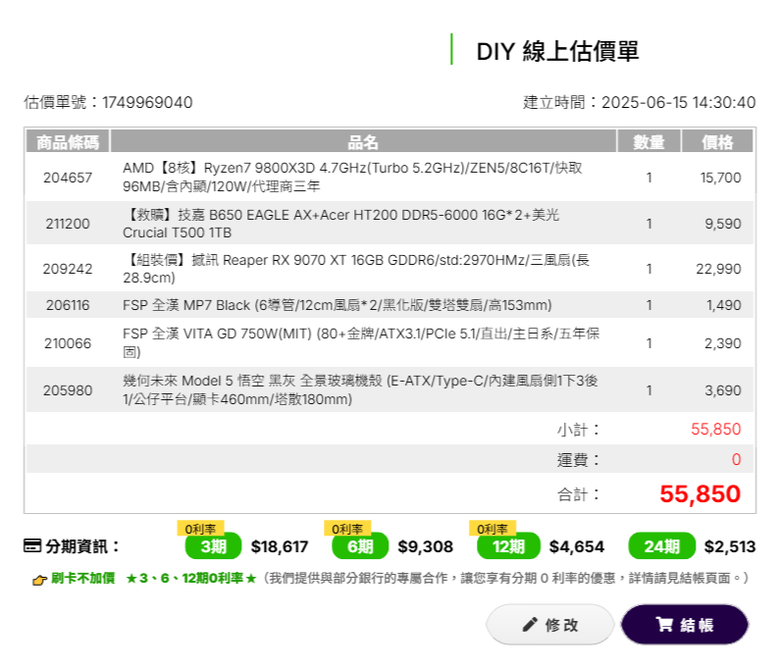This screenshot has width=780, height=669.
Task: Click the 0利率 tag above 6期
Action: pyautogui.click(x=347, y=528)
